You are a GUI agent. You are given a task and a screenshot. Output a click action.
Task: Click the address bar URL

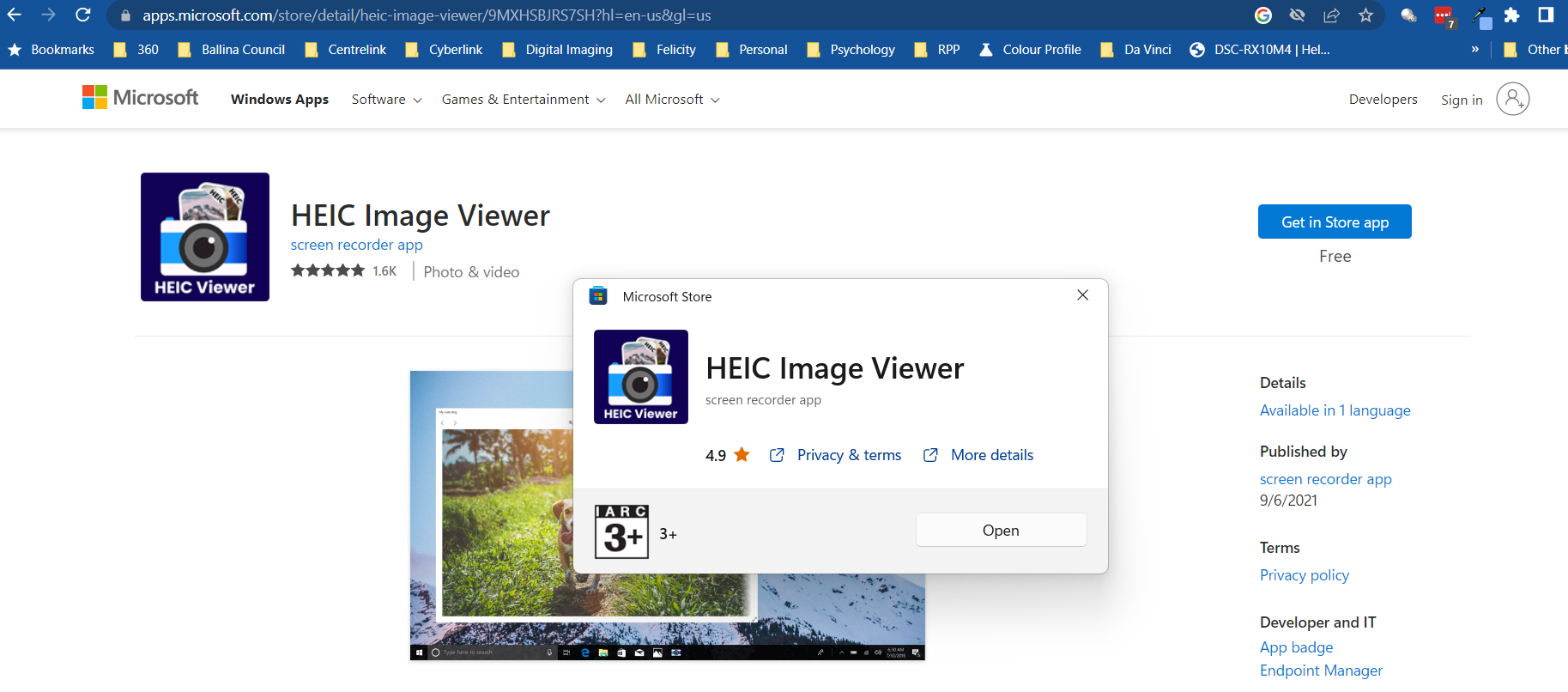427,15
